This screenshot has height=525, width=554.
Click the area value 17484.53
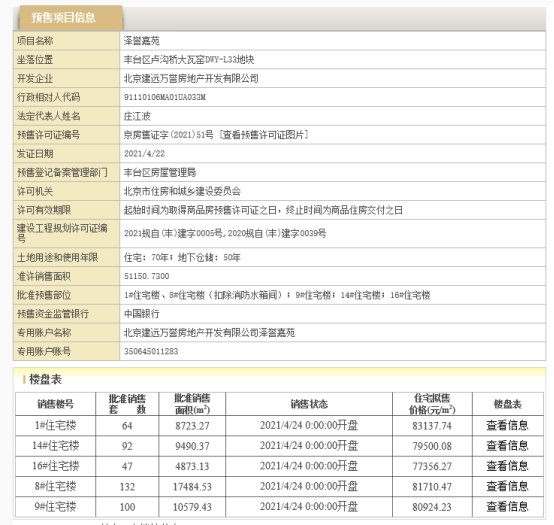tap(192, 487)
